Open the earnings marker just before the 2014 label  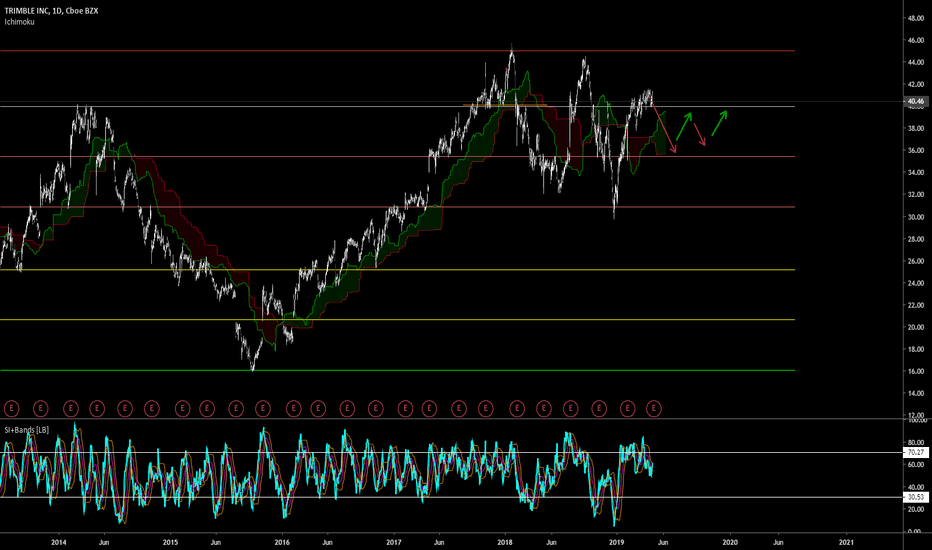pos(40,408)
